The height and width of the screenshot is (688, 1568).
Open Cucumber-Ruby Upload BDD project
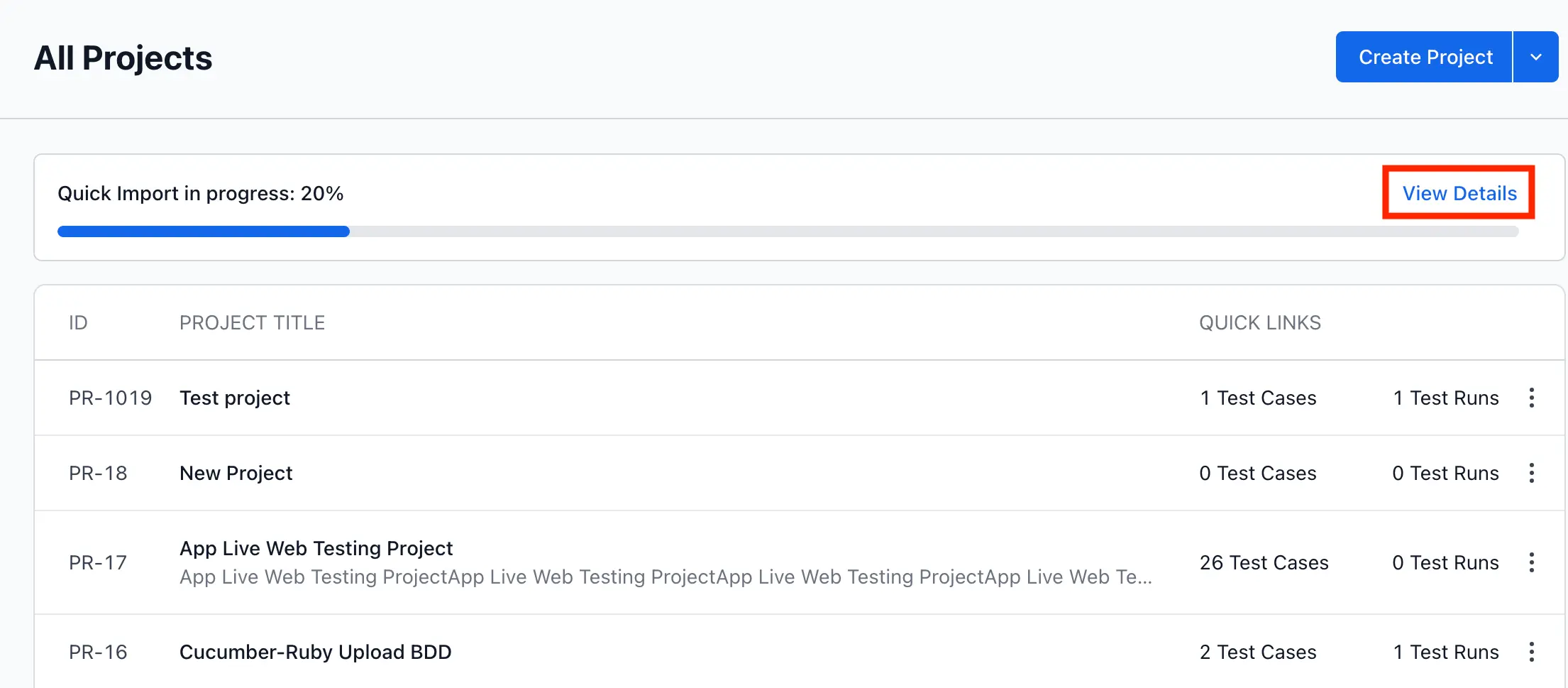315,652
